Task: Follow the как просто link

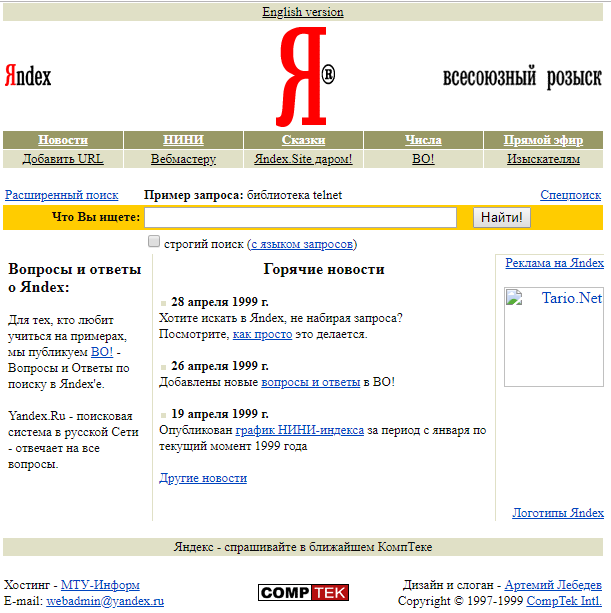Action: point(262,334)
